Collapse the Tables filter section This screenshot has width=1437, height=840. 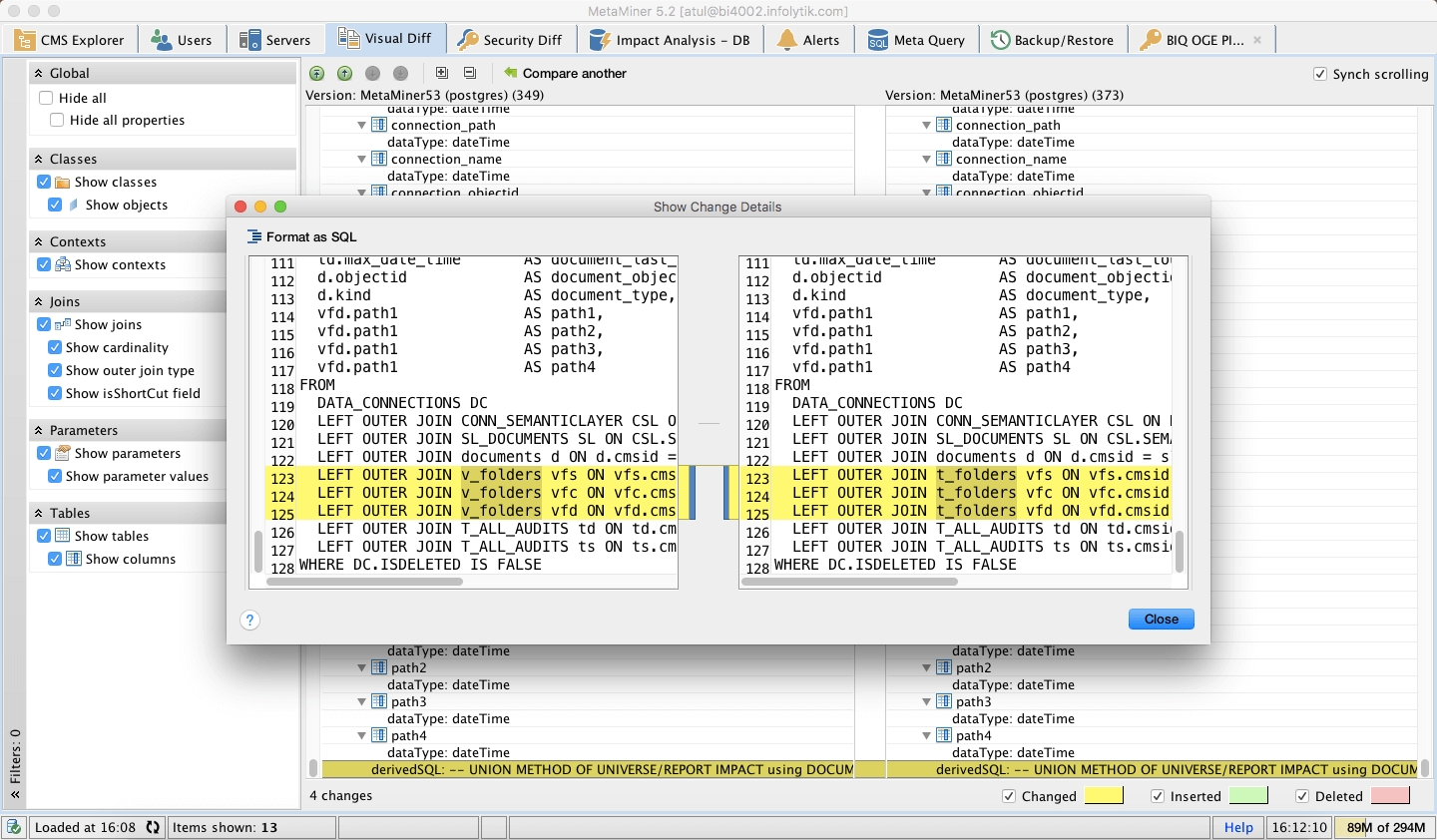coord(39,513)
